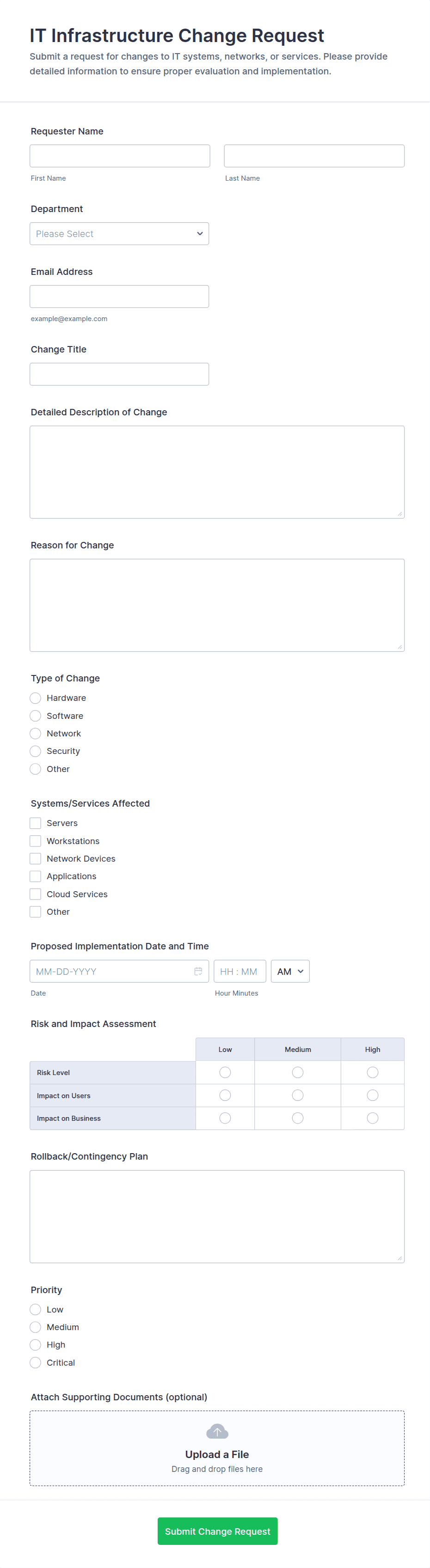Click the Rollback/Contingency Plan text area
The width and height of the screenshot is (430, 1568).
coord(217,1216)
